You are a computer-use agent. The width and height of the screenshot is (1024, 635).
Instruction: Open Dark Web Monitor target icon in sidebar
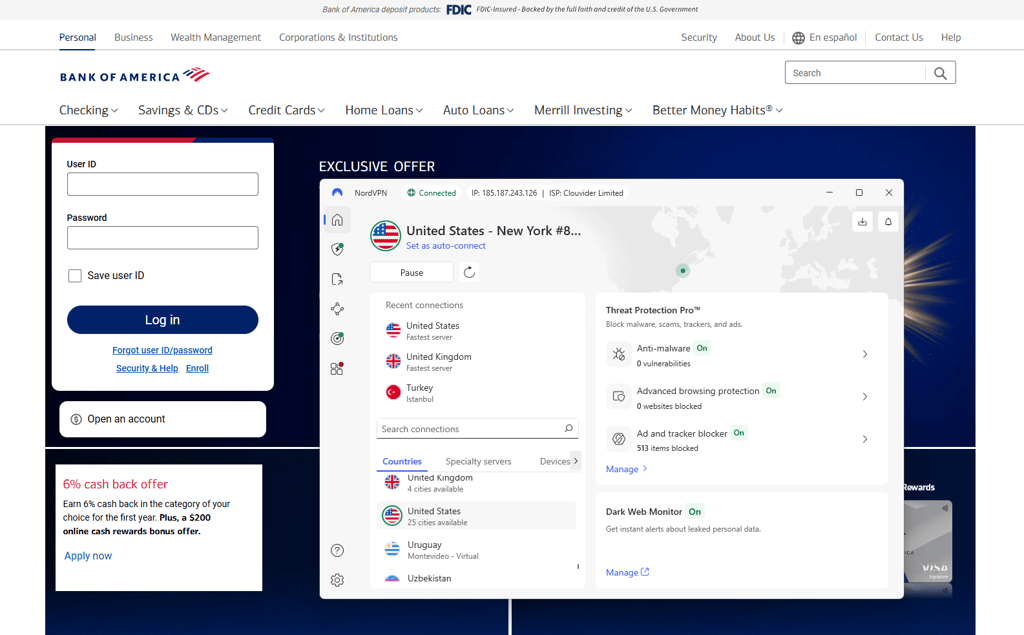click(337, 338)
